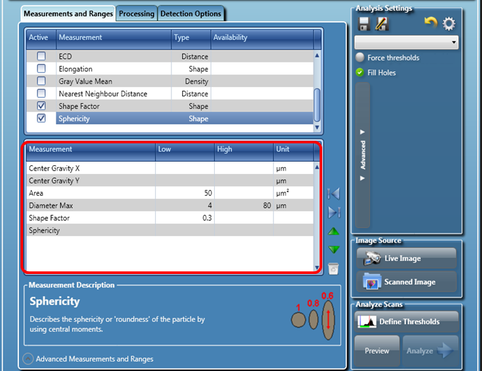Select the Sphericity row in ranges table

tap(170, 230)
